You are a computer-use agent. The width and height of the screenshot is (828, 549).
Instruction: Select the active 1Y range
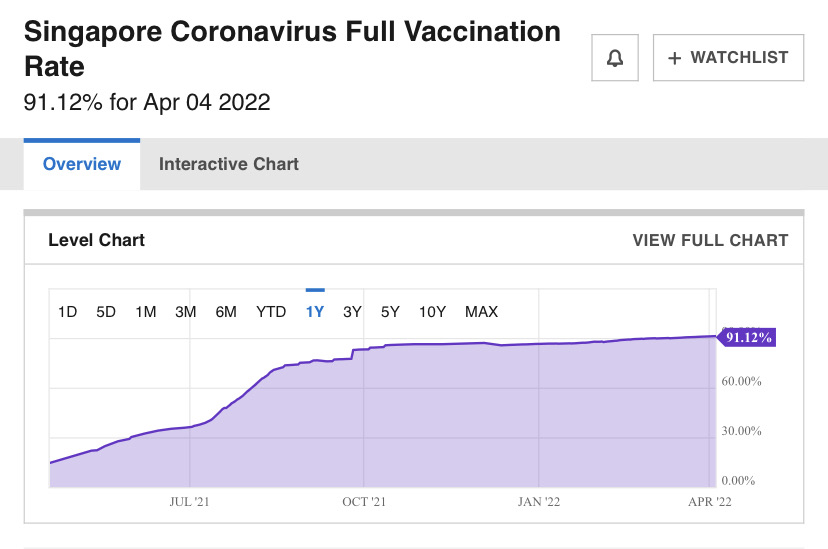(x=315, y=312)
